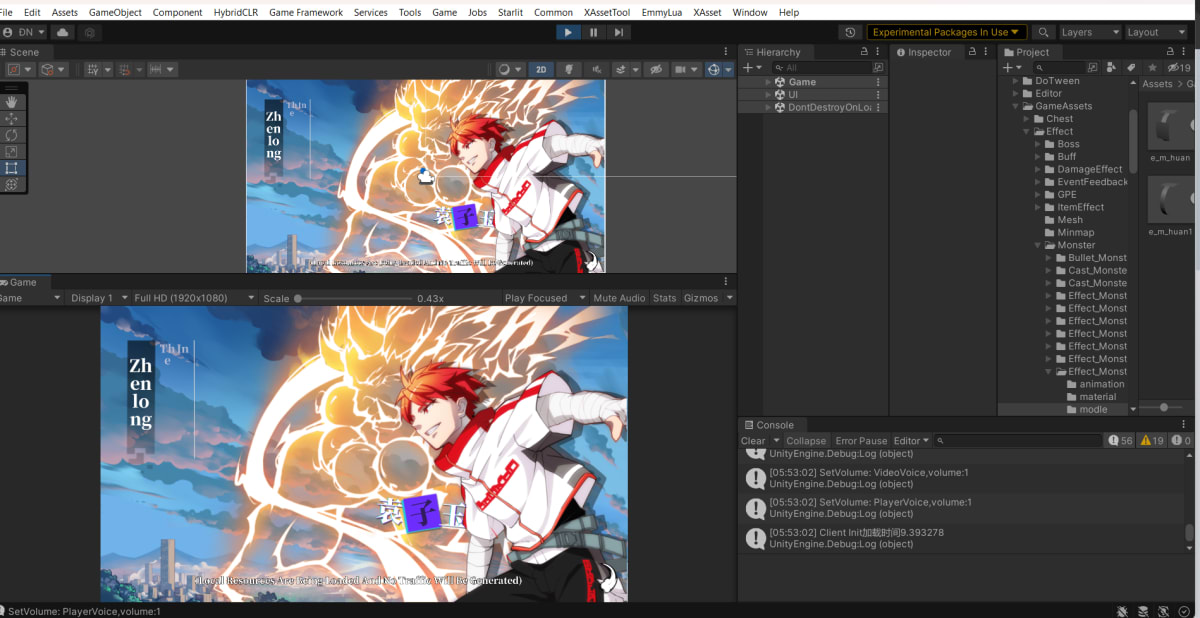Expand the DontDestroyOnLoad hierarchy item
The image size is (1200, 618).
768,107
